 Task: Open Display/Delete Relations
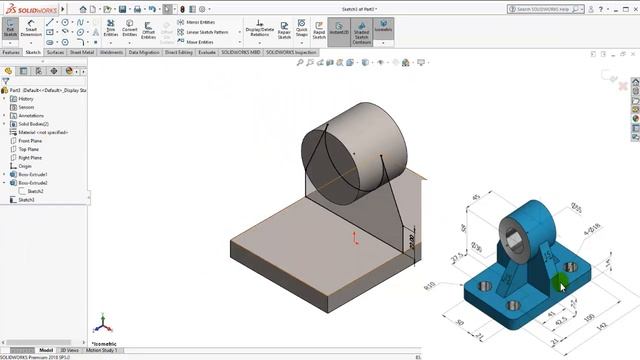(x=260, y=28)
